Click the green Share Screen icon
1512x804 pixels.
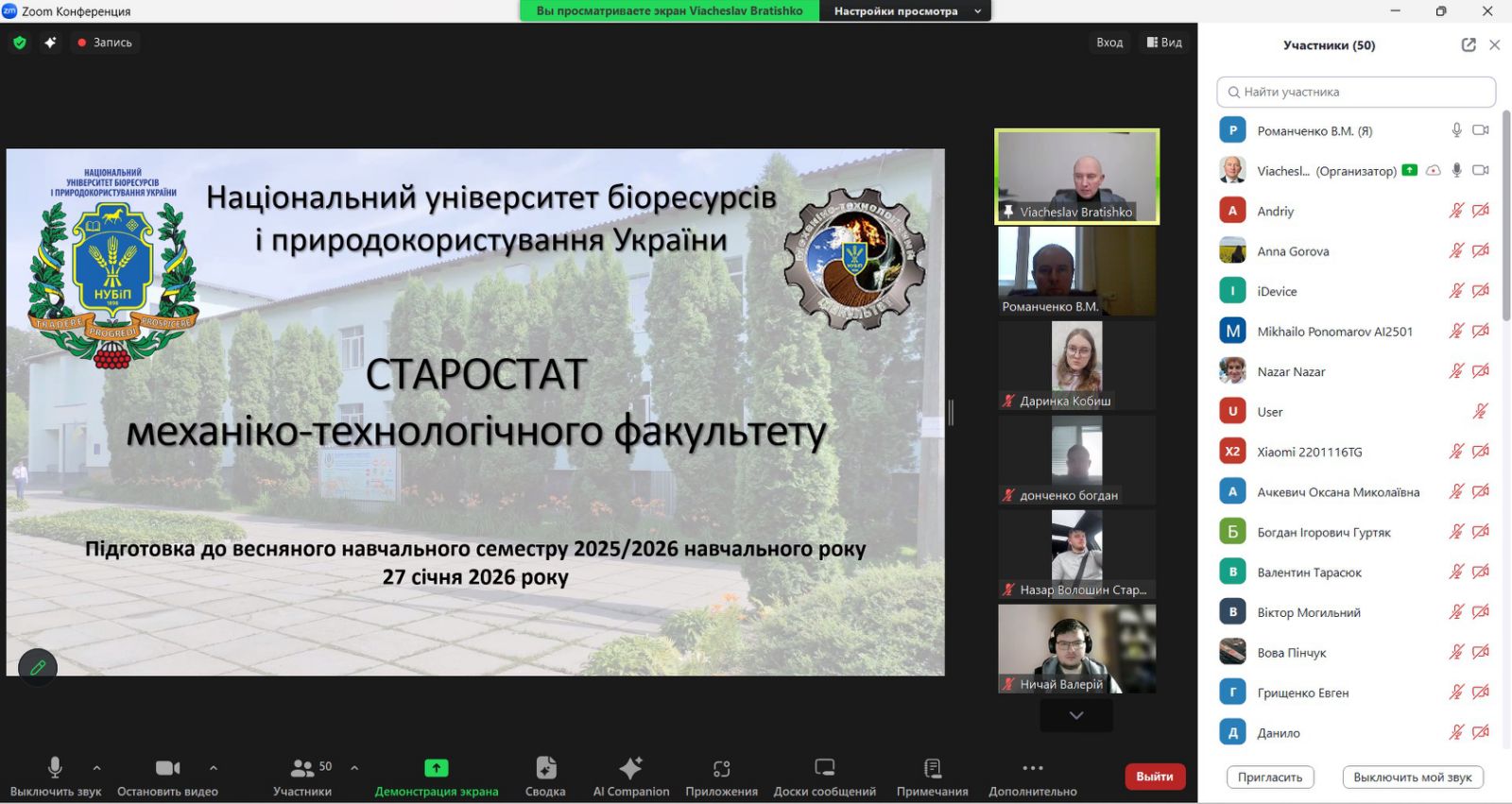[436, 768]
